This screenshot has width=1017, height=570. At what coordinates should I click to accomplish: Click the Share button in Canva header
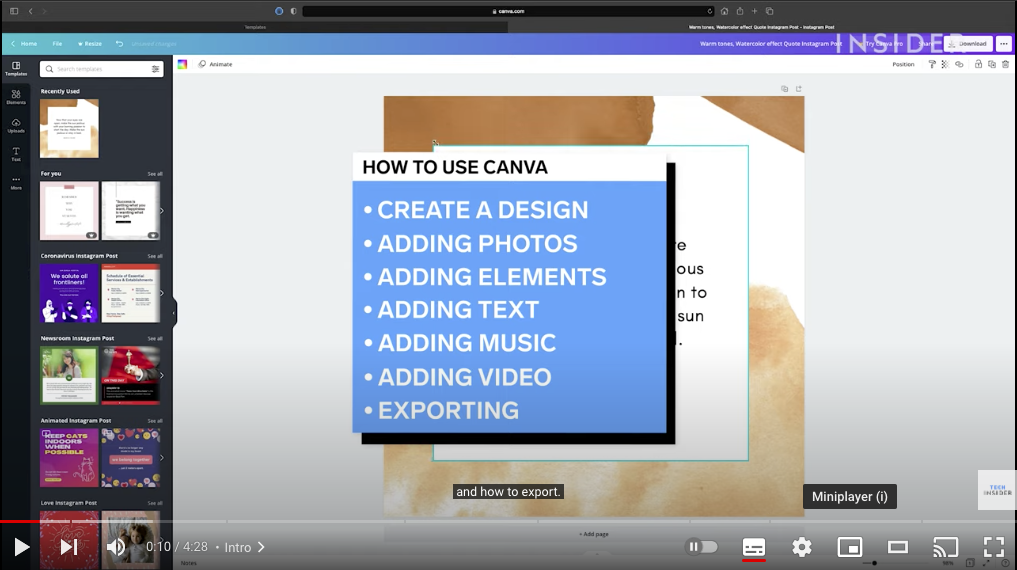click(x=926, y=43)
